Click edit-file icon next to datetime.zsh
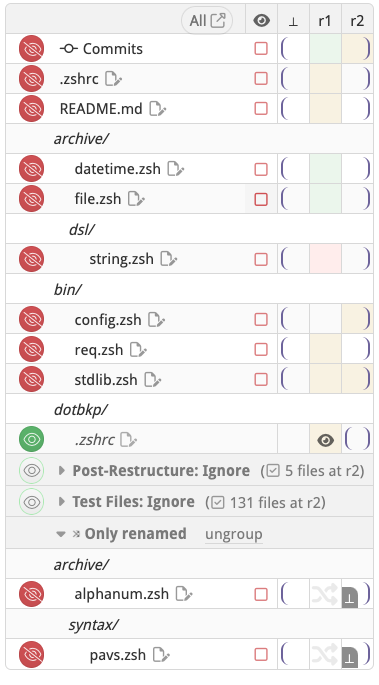The height and width of the screenshot is (685, 379). tap(176, 169)
